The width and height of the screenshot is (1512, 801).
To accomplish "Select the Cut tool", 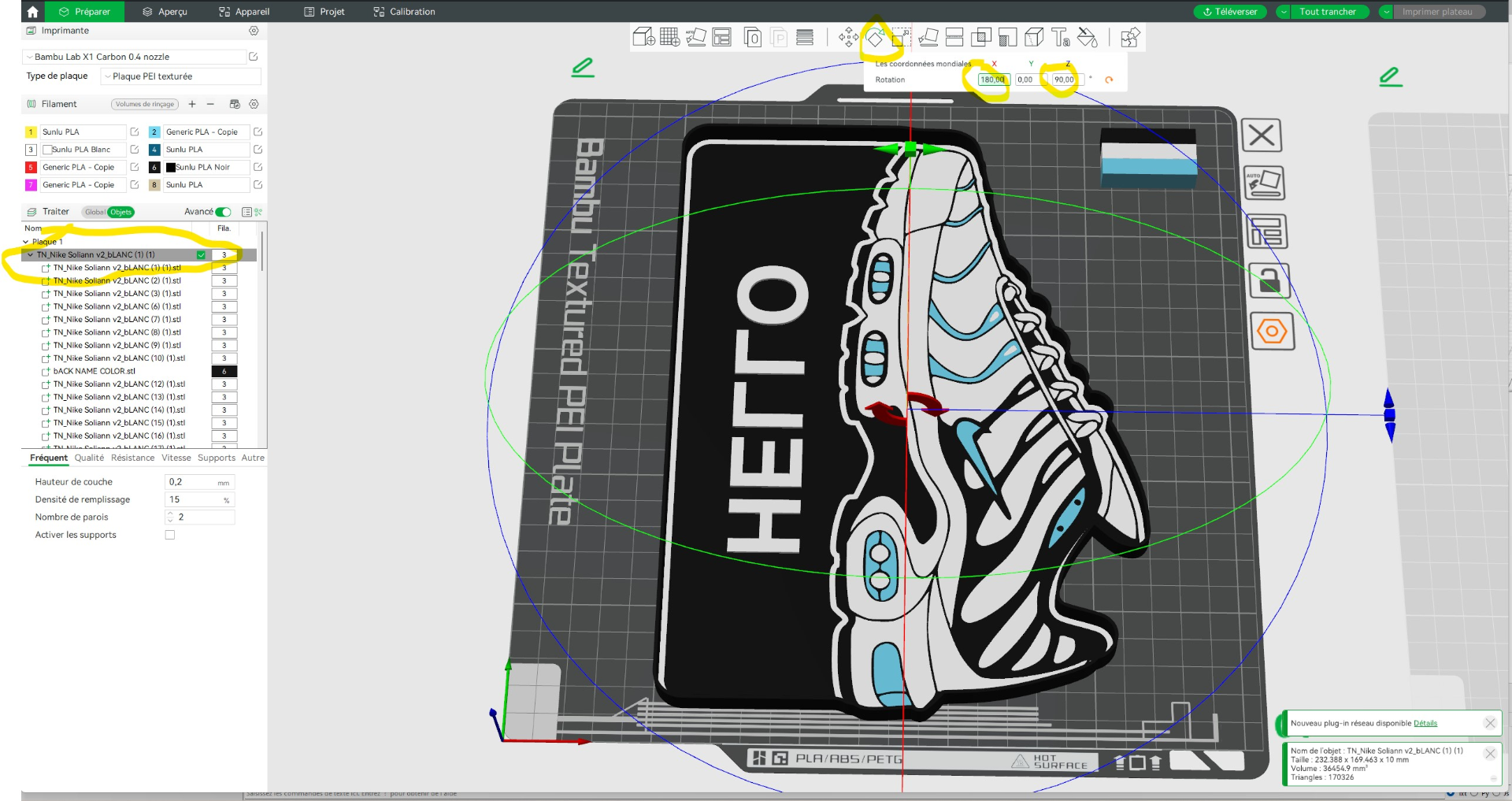I will pyautogui.click(x=954, y=37).
